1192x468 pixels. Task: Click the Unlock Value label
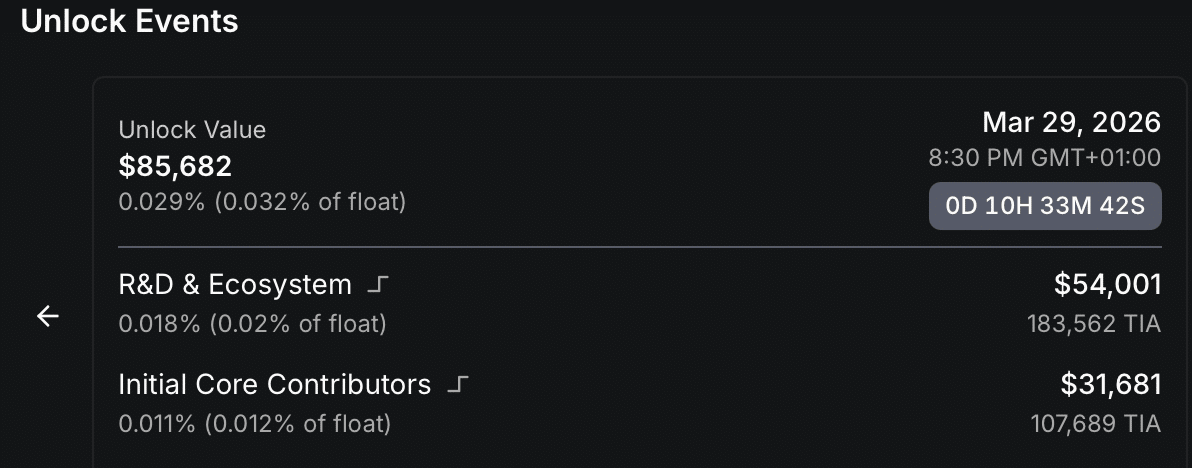pos(192,130)
